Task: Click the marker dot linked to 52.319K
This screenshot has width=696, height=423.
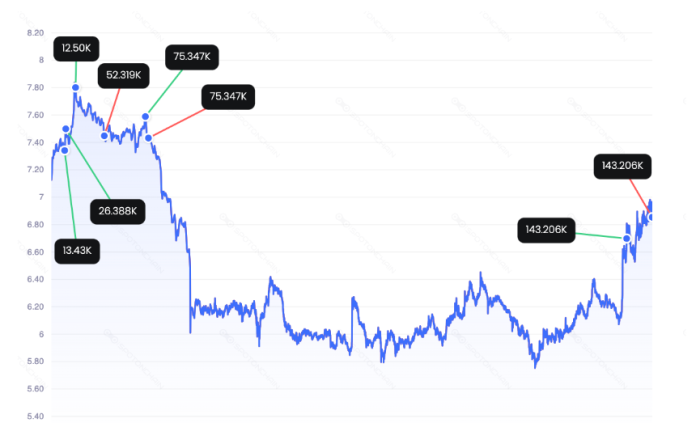Action: pos(105,136)
